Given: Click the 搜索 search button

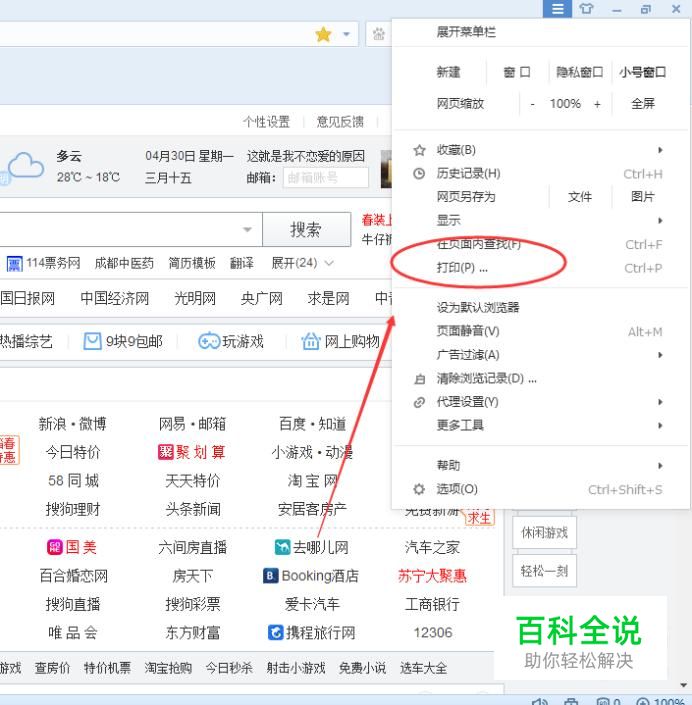Looking at the screenshot, I should click(306, 230).
